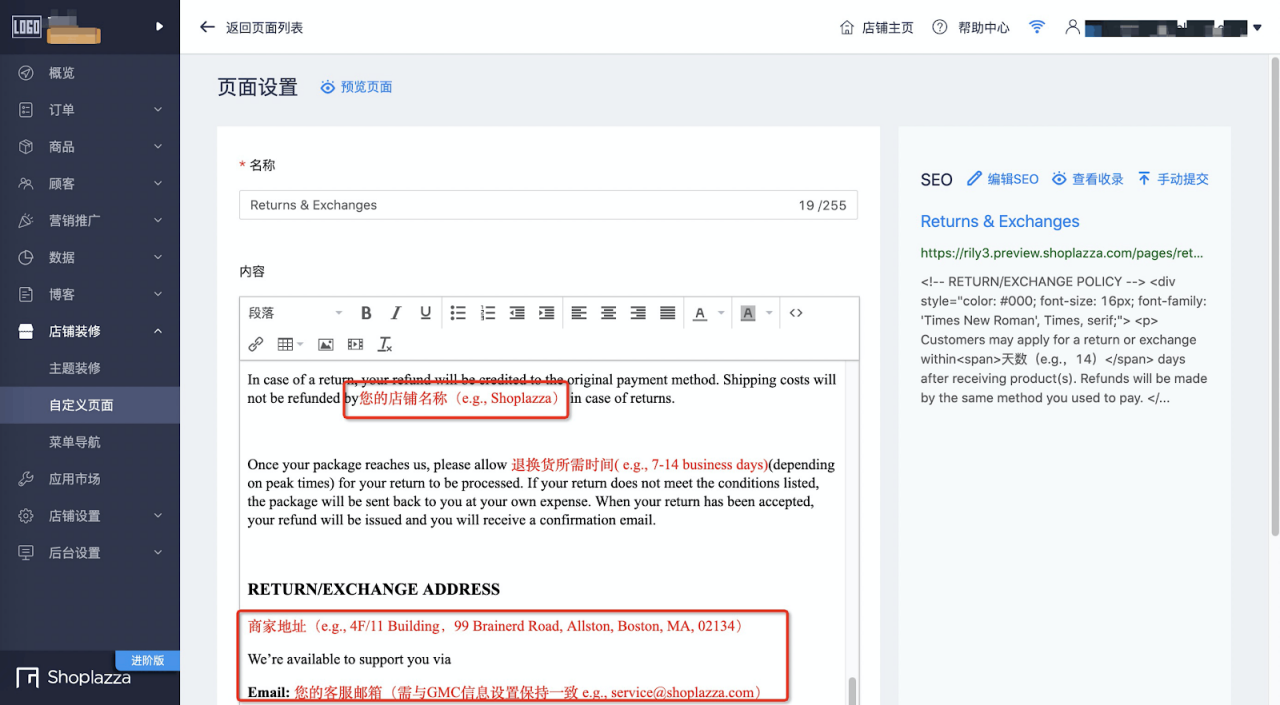Click the store LOGO image
The width and height of the screenshot is (1280, 705).
click(x=26, y=27)
